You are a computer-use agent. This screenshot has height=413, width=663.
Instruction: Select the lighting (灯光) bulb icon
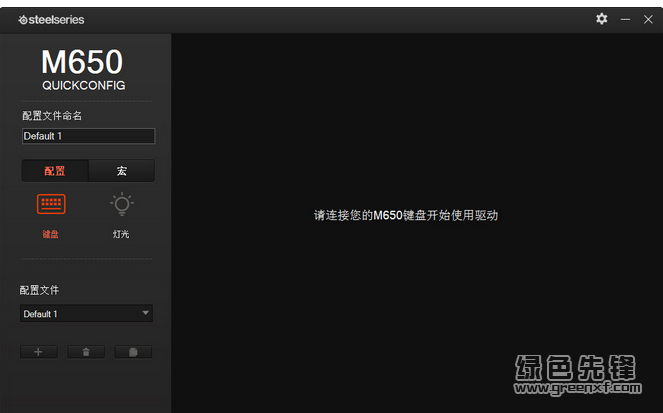click(x=122, y=204)
